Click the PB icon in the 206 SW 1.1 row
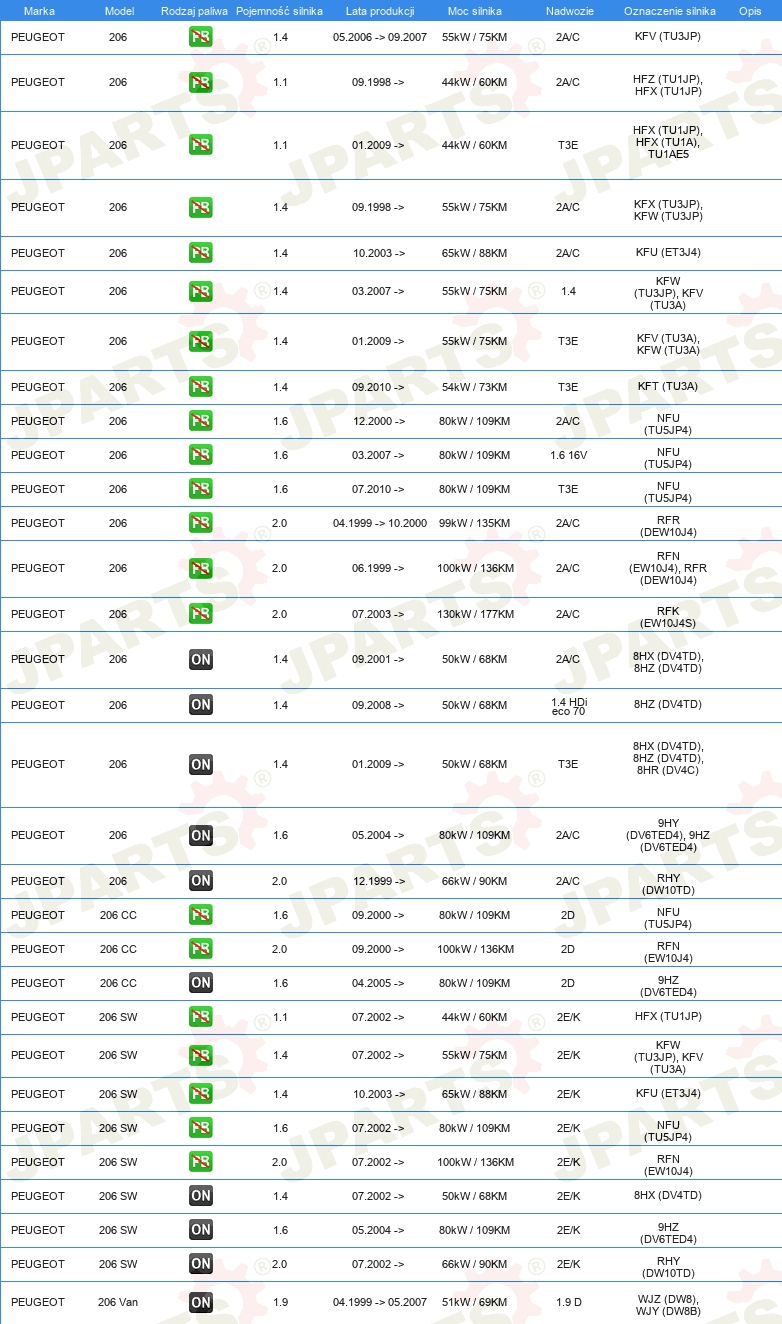This screenshot has width=782, height=1324. 201,1017
